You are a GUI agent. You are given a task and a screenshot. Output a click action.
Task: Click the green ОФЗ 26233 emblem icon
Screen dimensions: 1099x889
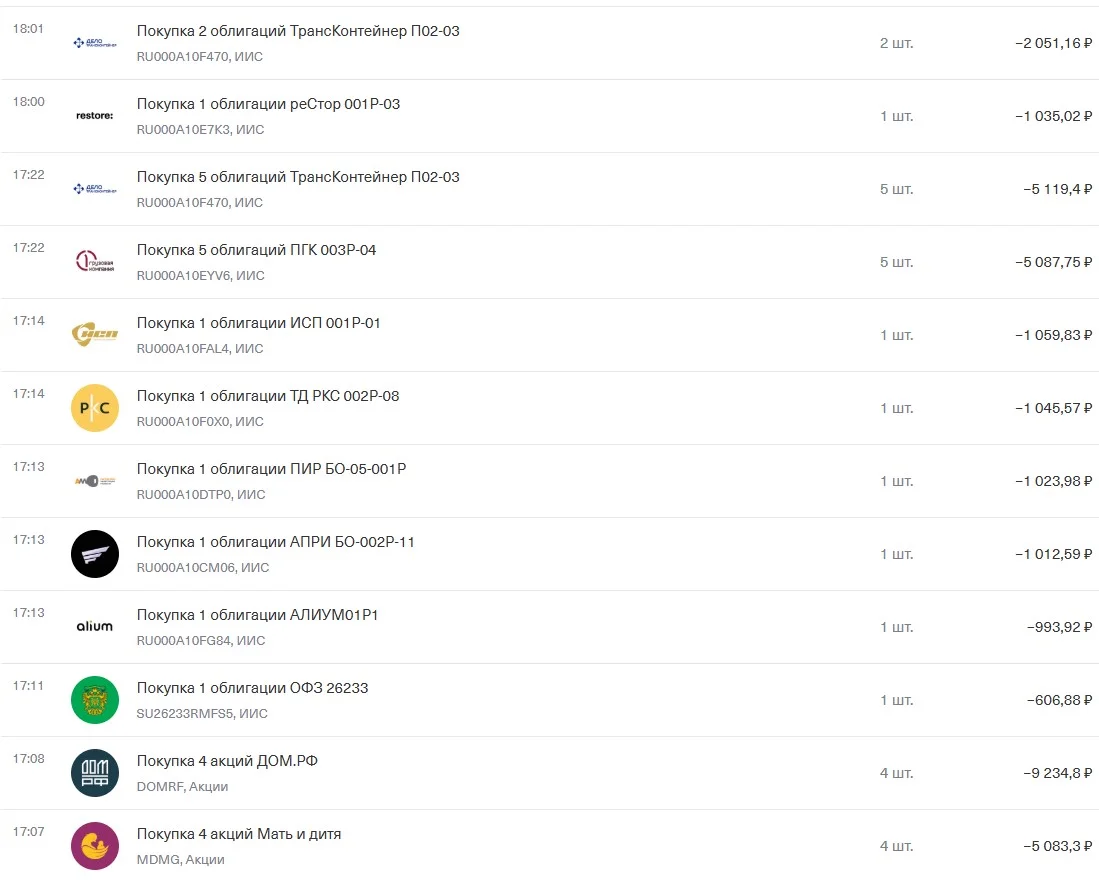click(x=95, y=700)
